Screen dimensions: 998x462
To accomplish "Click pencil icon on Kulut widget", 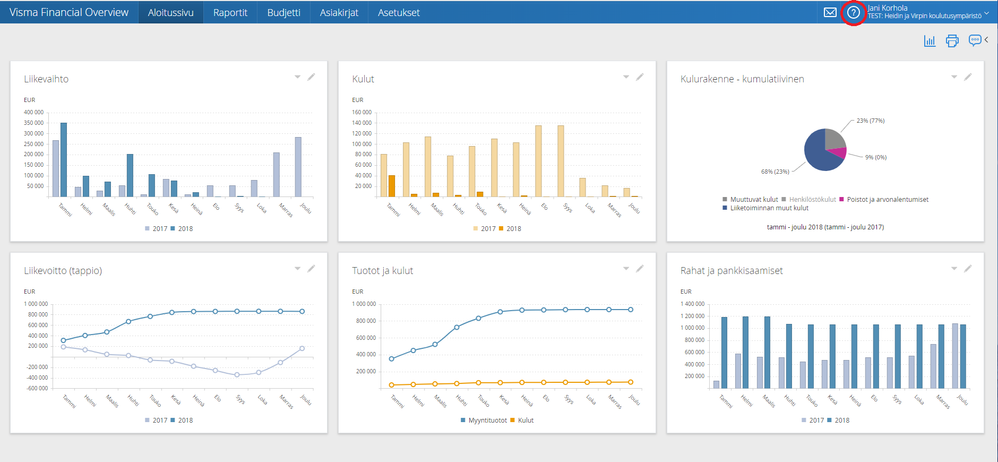I will (639, 77).
